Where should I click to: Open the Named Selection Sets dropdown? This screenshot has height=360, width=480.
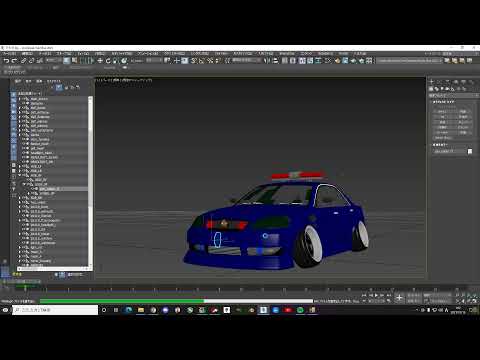click(246, 61)
